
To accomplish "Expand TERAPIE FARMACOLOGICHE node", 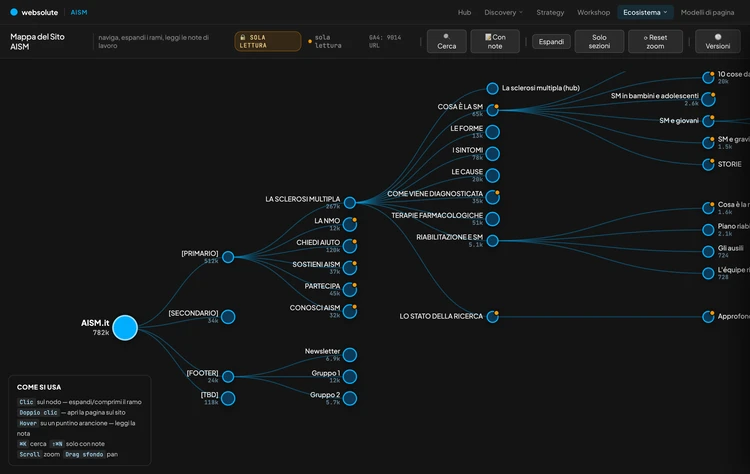I will coord(493,219).
